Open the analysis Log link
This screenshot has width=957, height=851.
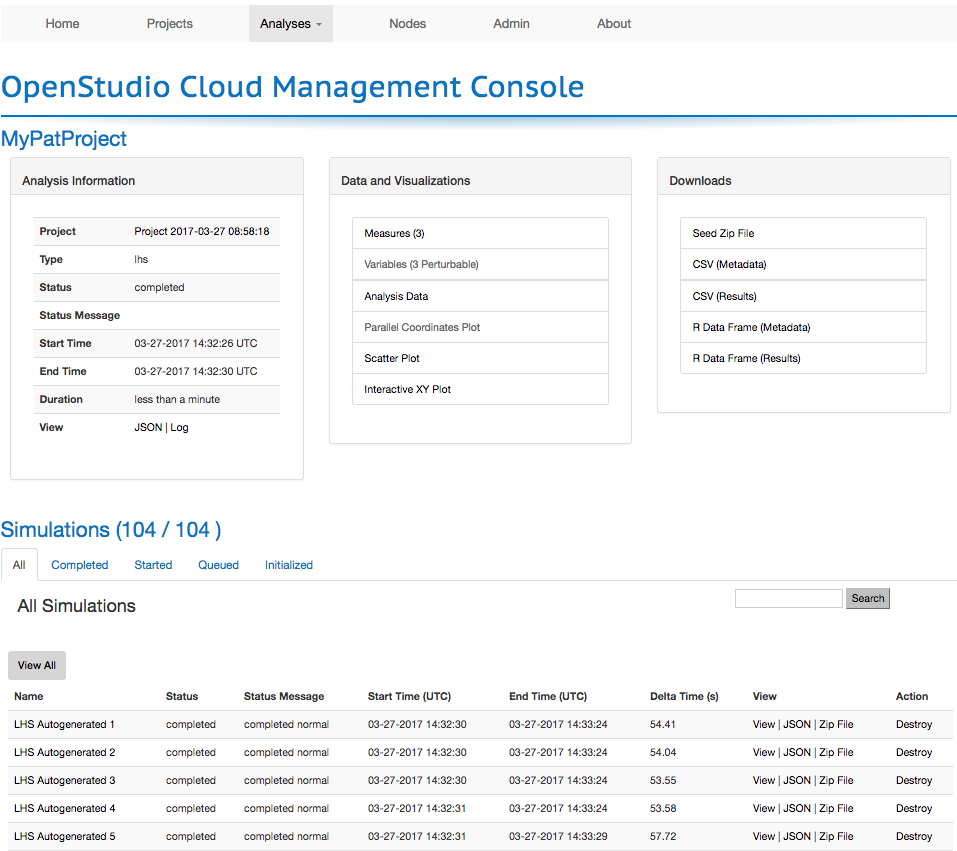pyautogui.click(x=179, y=427)
